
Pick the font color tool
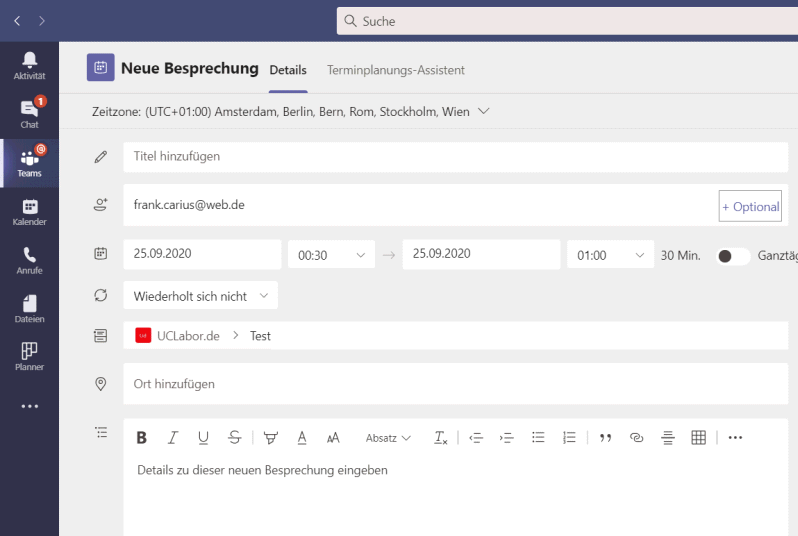pyautogui.click(x=301, y=438)
